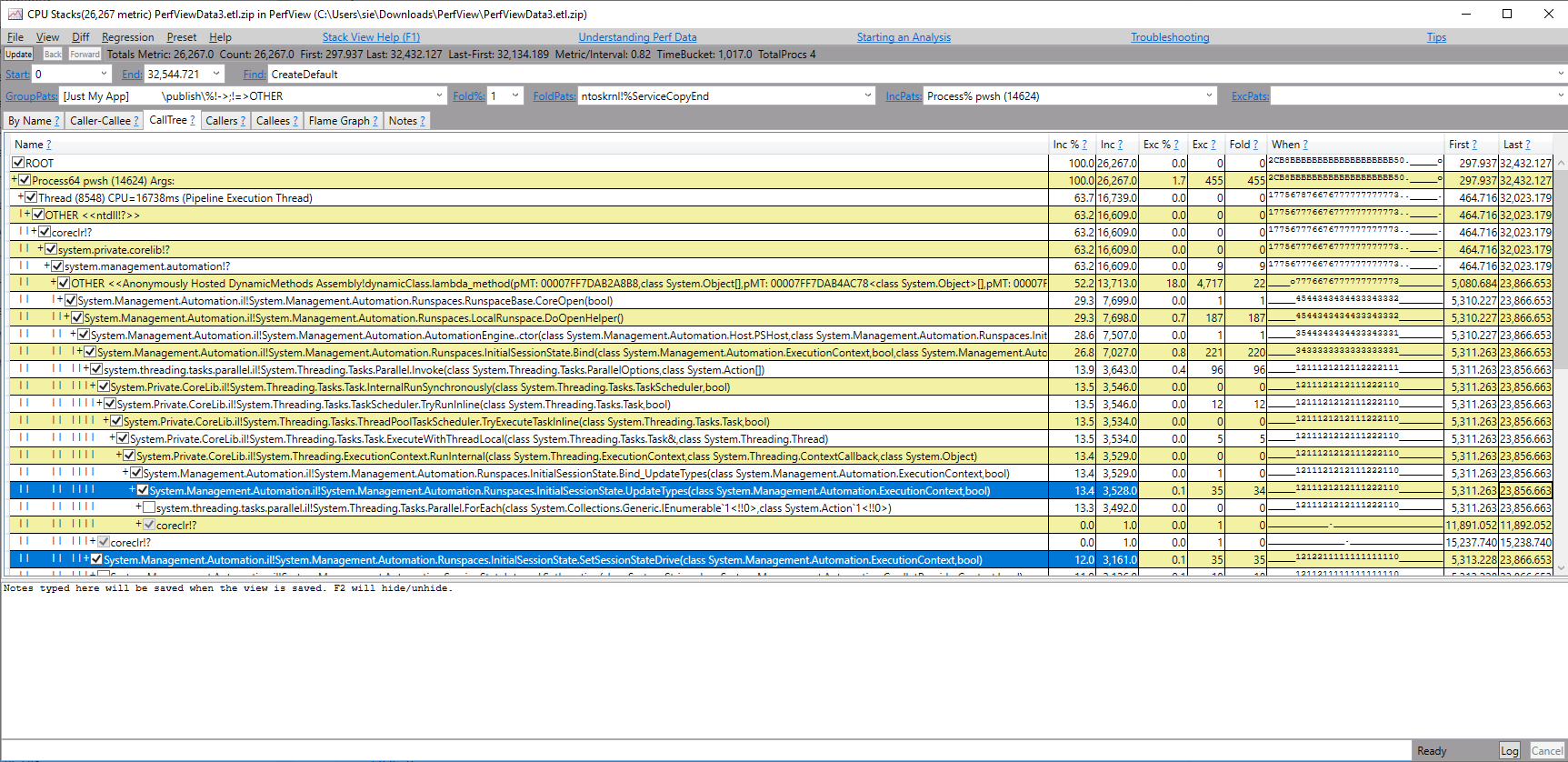Click the Name column help question mark
The height and width of the screenshot is (762, 1568).
pyautogui.click(x=48, y=145)
